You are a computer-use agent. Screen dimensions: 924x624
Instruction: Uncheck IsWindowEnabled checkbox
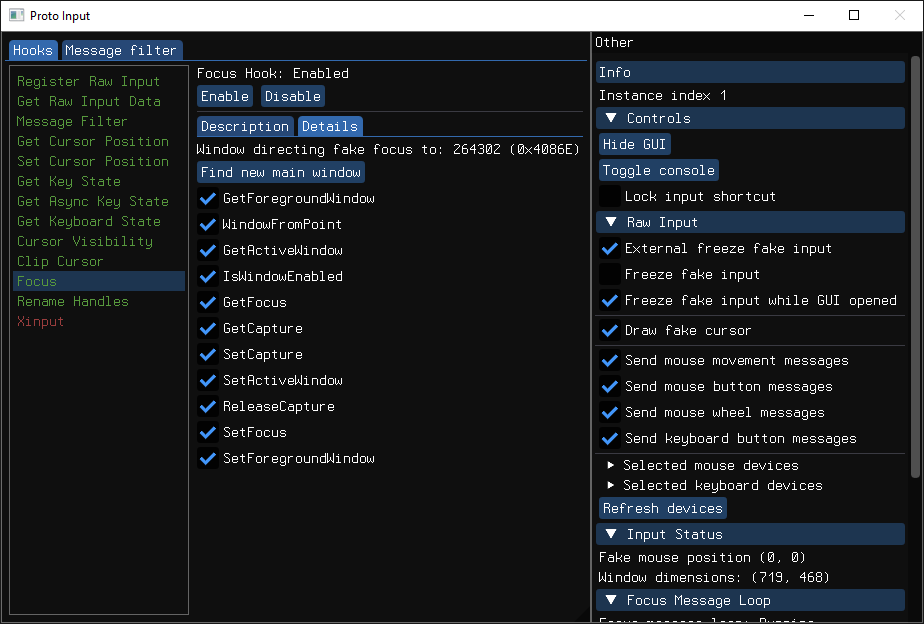click(x=207, y=276)
